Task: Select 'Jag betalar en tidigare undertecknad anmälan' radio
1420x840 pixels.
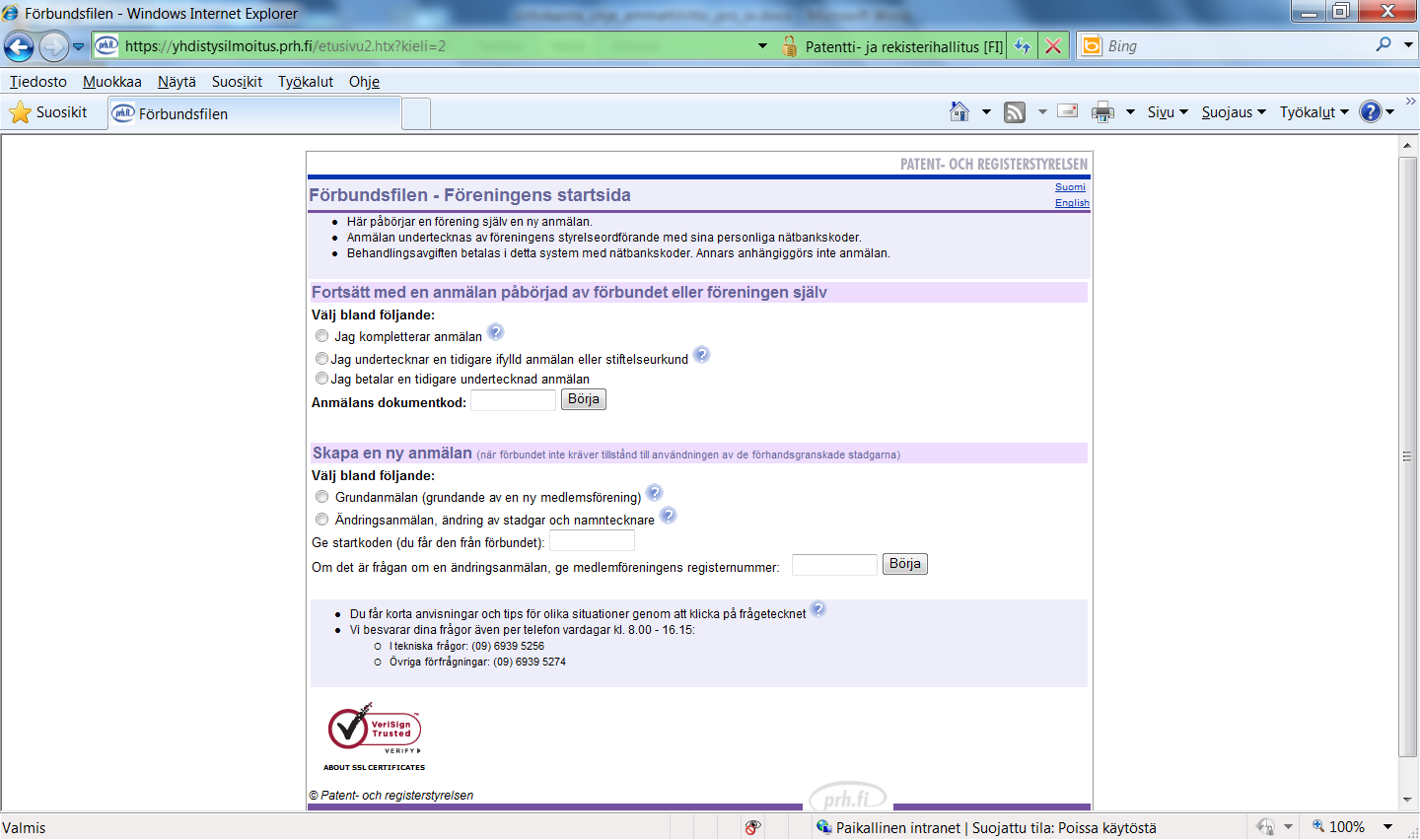Action: (321, 379)
